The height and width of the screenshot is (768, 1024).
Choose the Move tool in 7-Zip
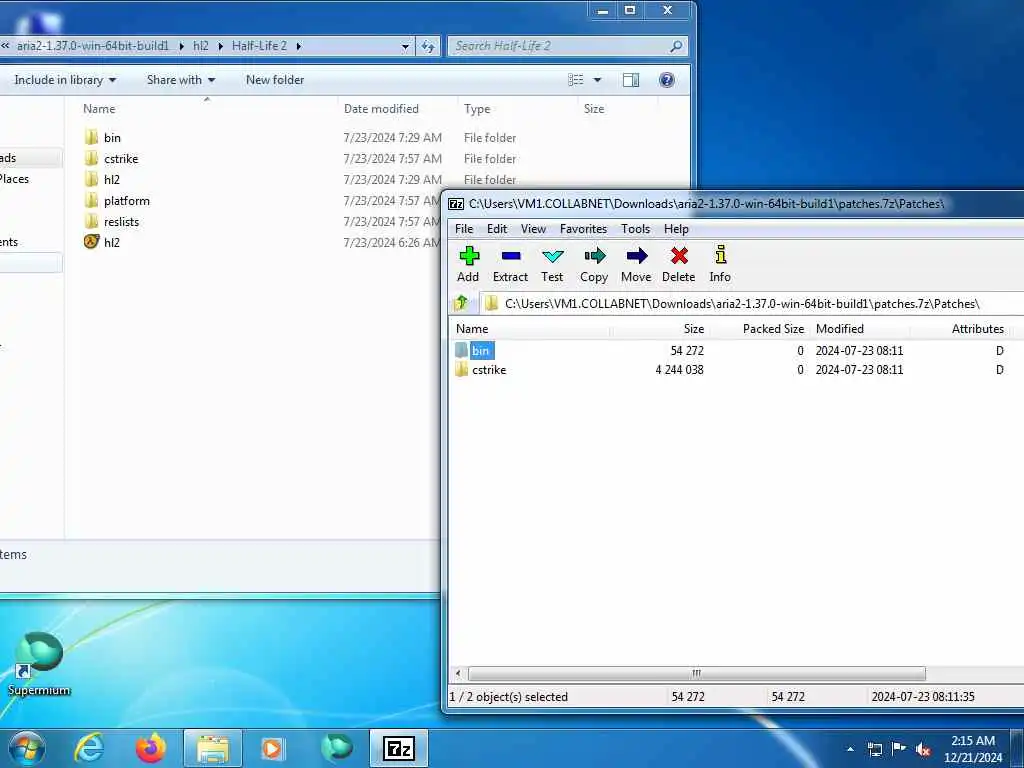coord(636,264)
